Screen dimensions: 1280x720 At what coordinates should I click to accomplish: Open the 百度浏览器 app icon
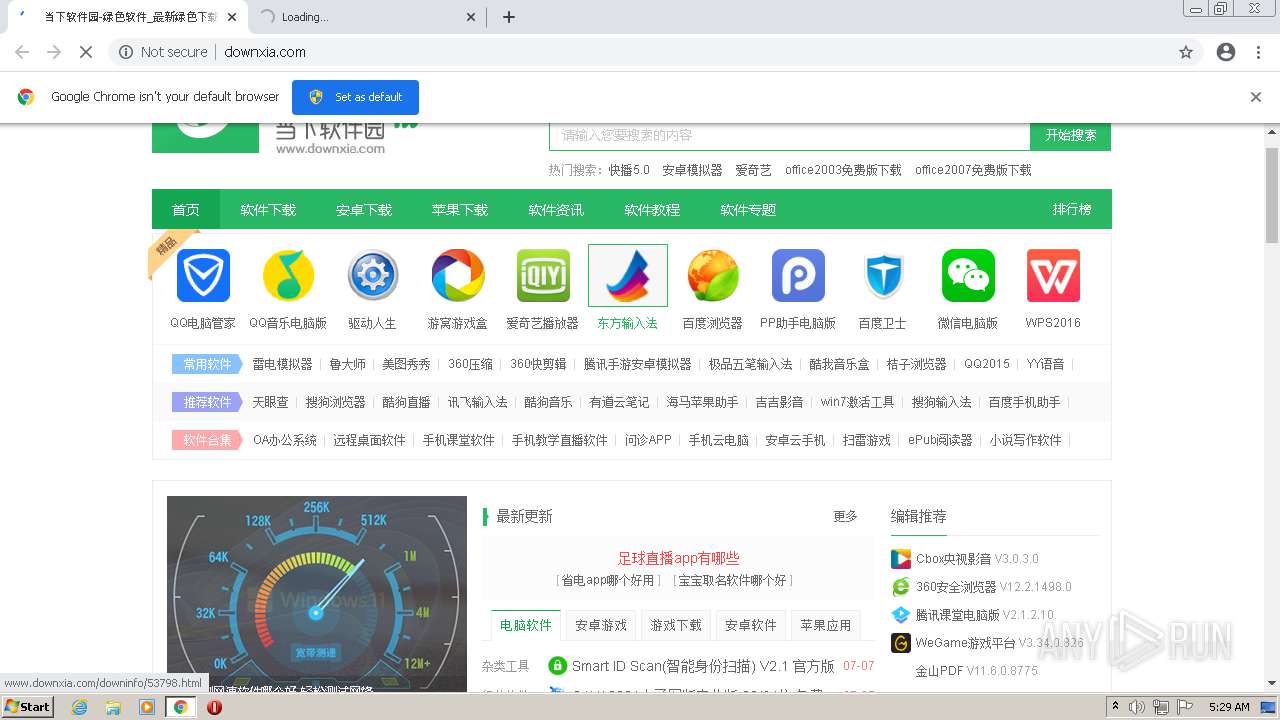click(x=713, y=276)
